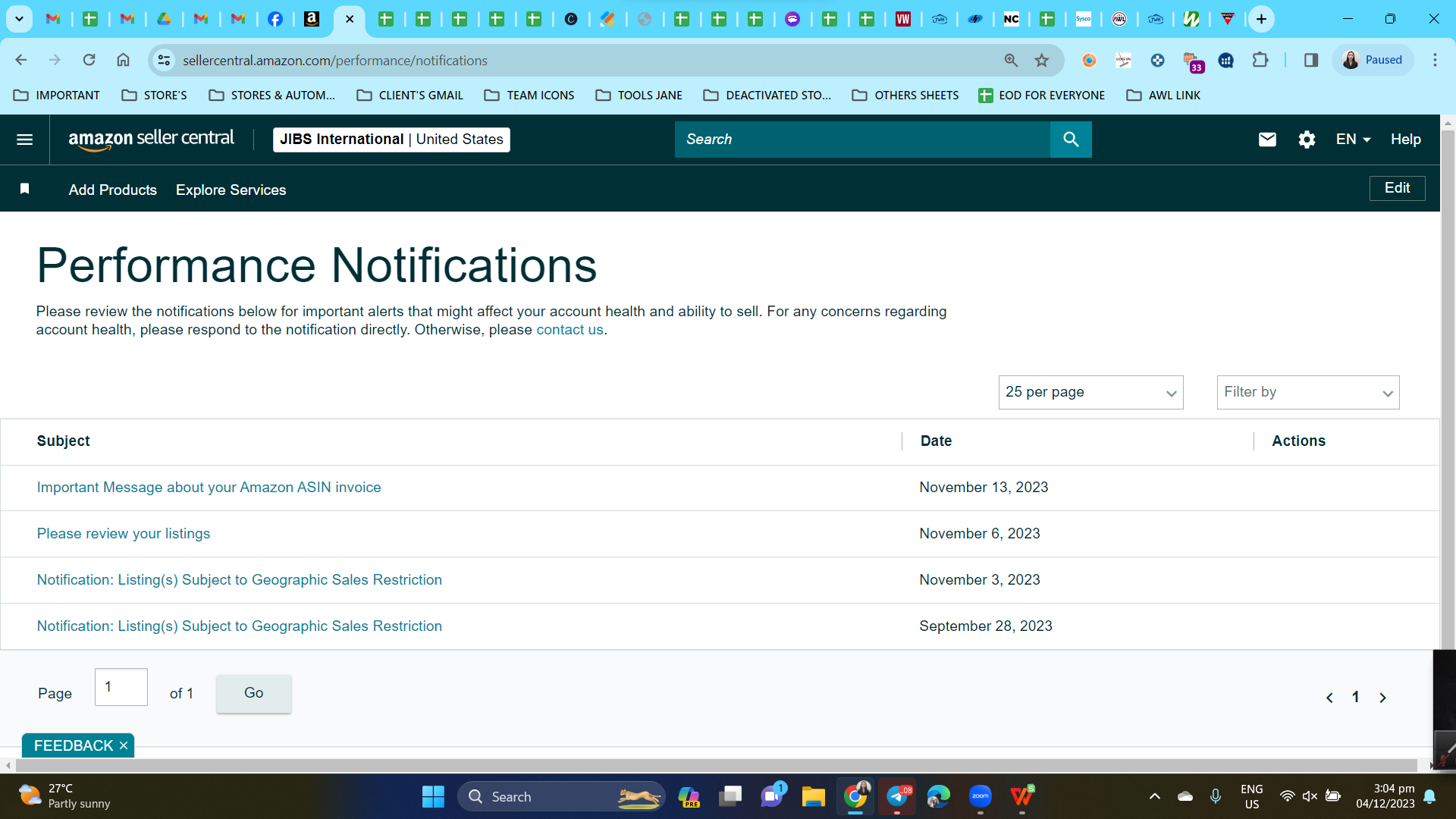Screen dimensions: 1456x819
Task: Go back with the browser back arrow
Action: [21, 60]
